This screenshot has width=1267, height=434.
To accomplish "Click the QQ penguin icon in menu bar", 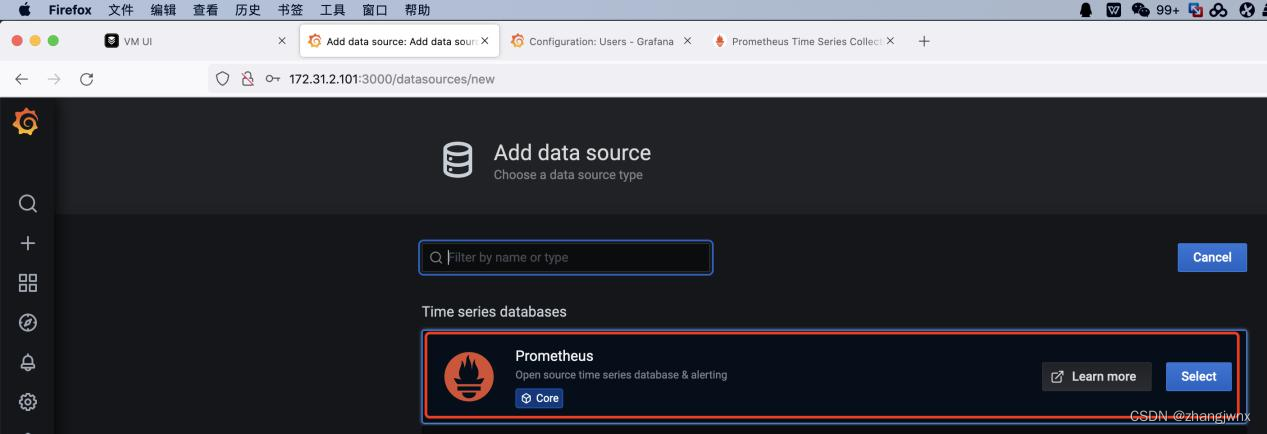I will pyautogui.click(x=1087, y=10).
